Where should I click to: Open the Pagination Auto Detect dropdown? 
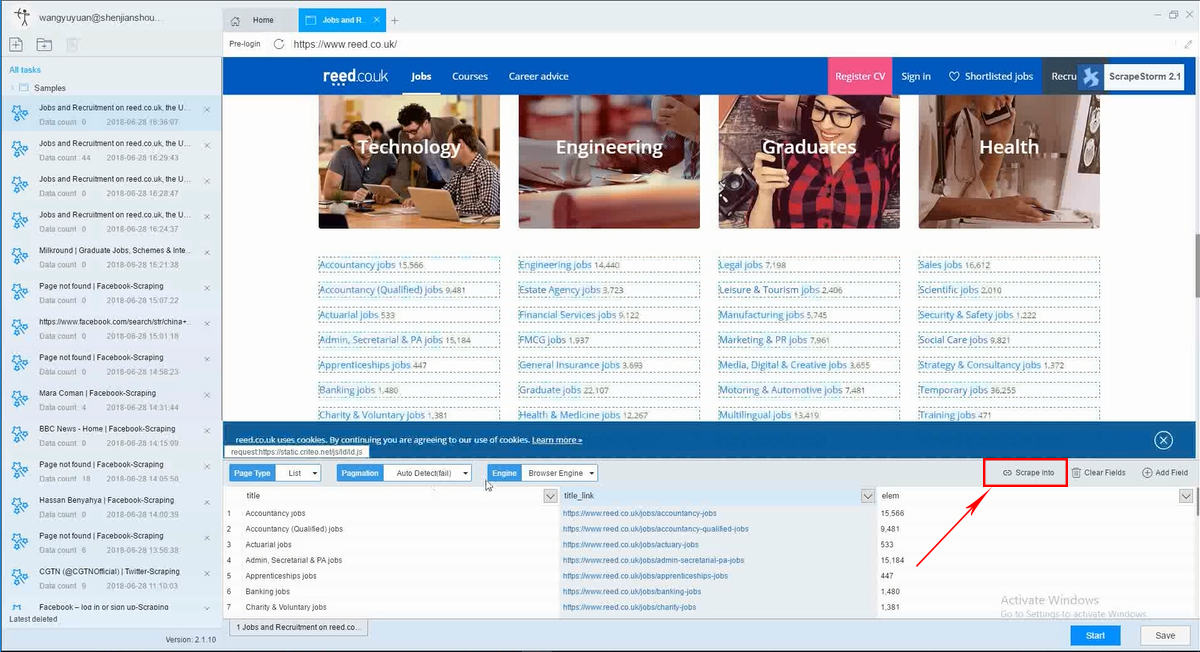[426, 472]
